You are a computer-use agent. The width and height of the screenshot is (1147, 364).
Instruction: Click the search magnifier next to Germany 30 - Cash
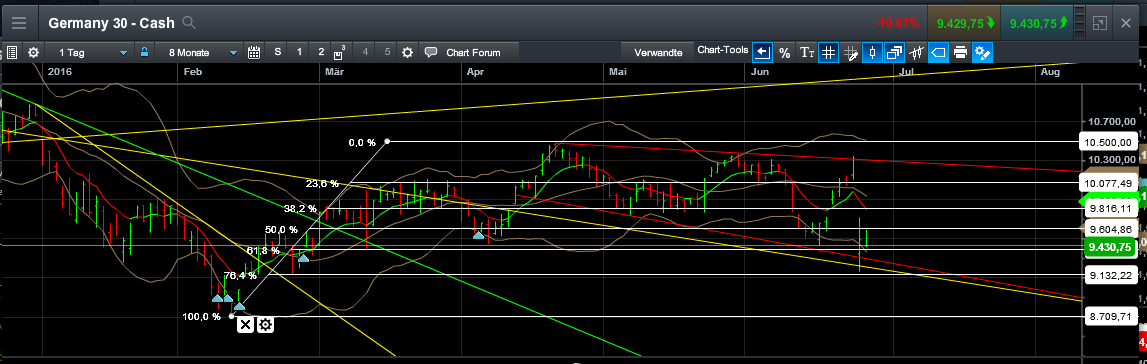189,23
